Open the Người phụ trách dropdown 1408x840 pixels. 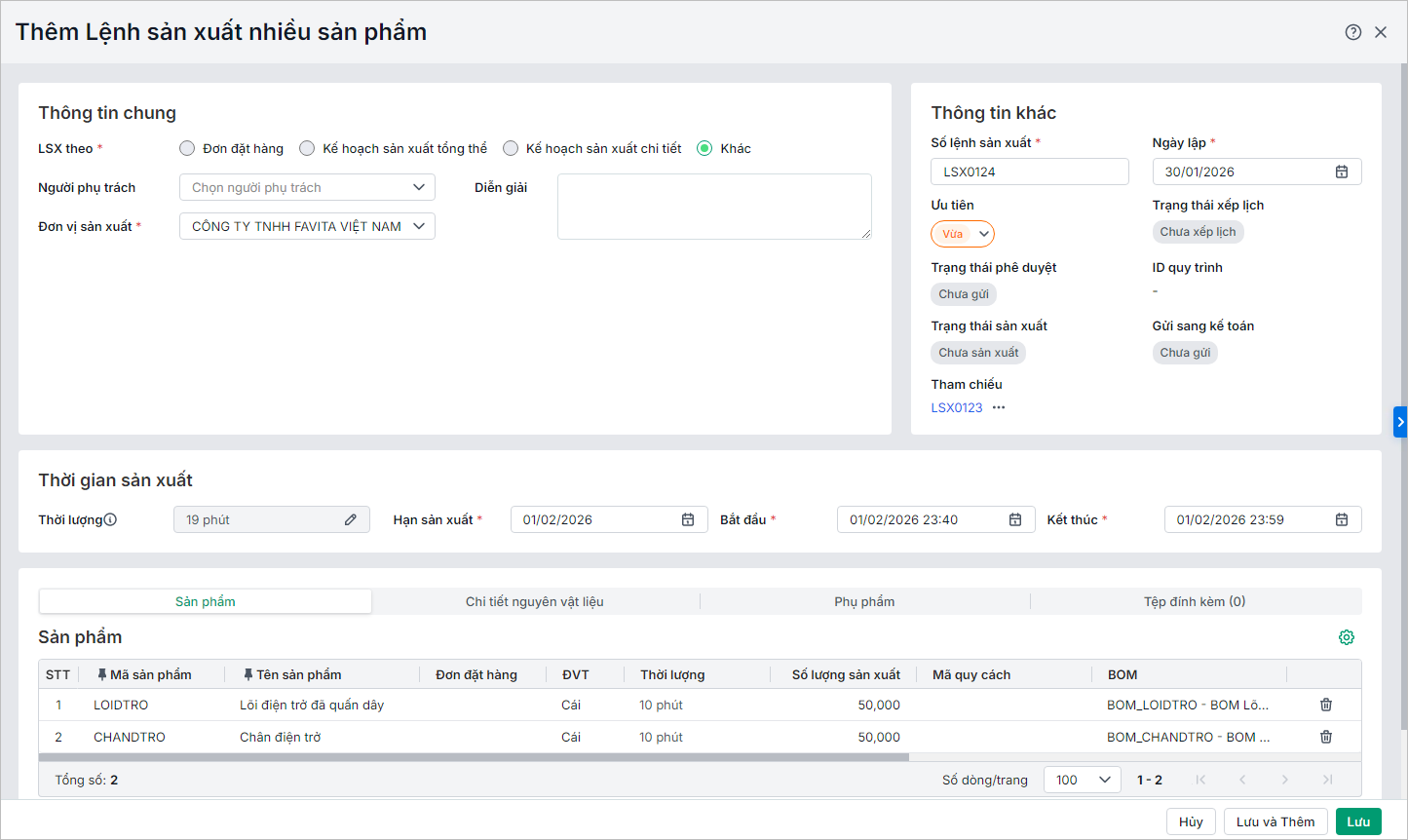307,187
